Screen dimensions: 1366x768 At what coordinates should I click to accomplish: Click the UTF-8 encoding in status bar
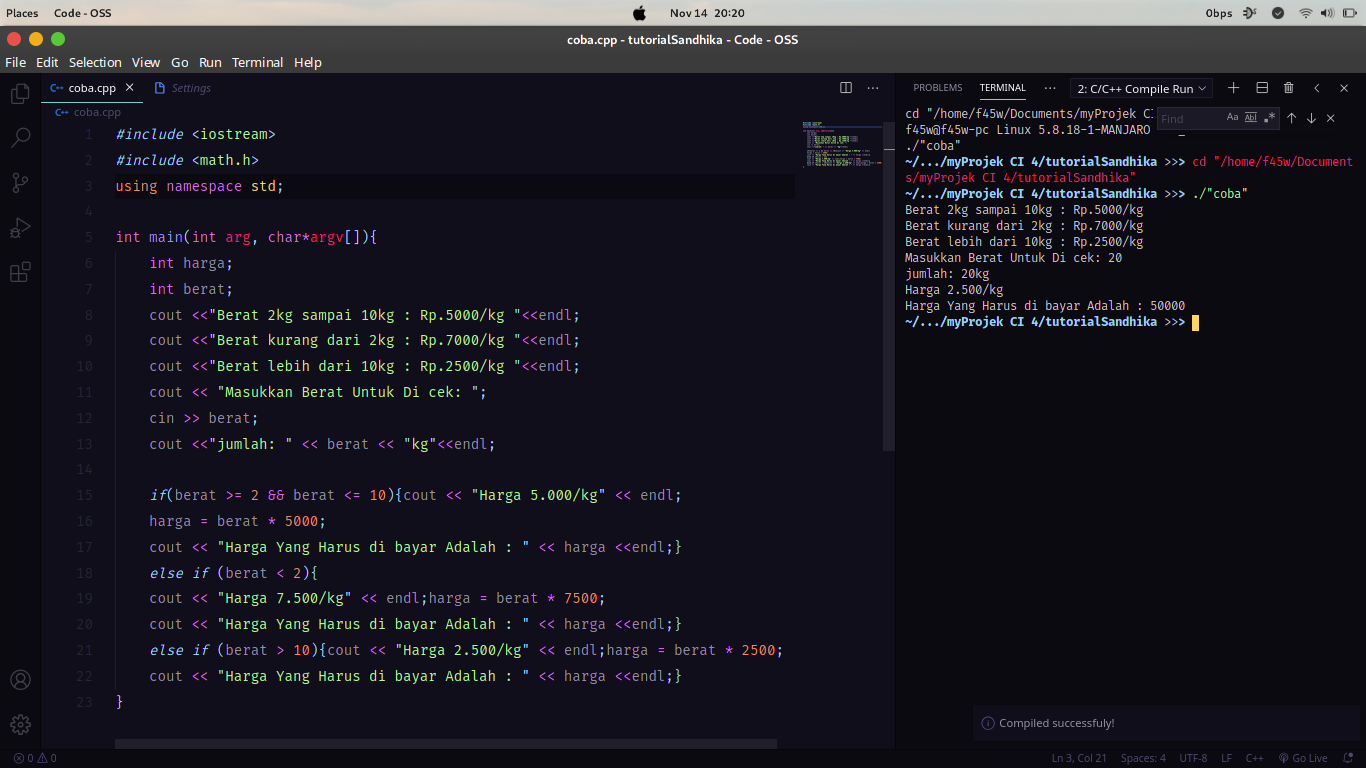point(1193,758)
